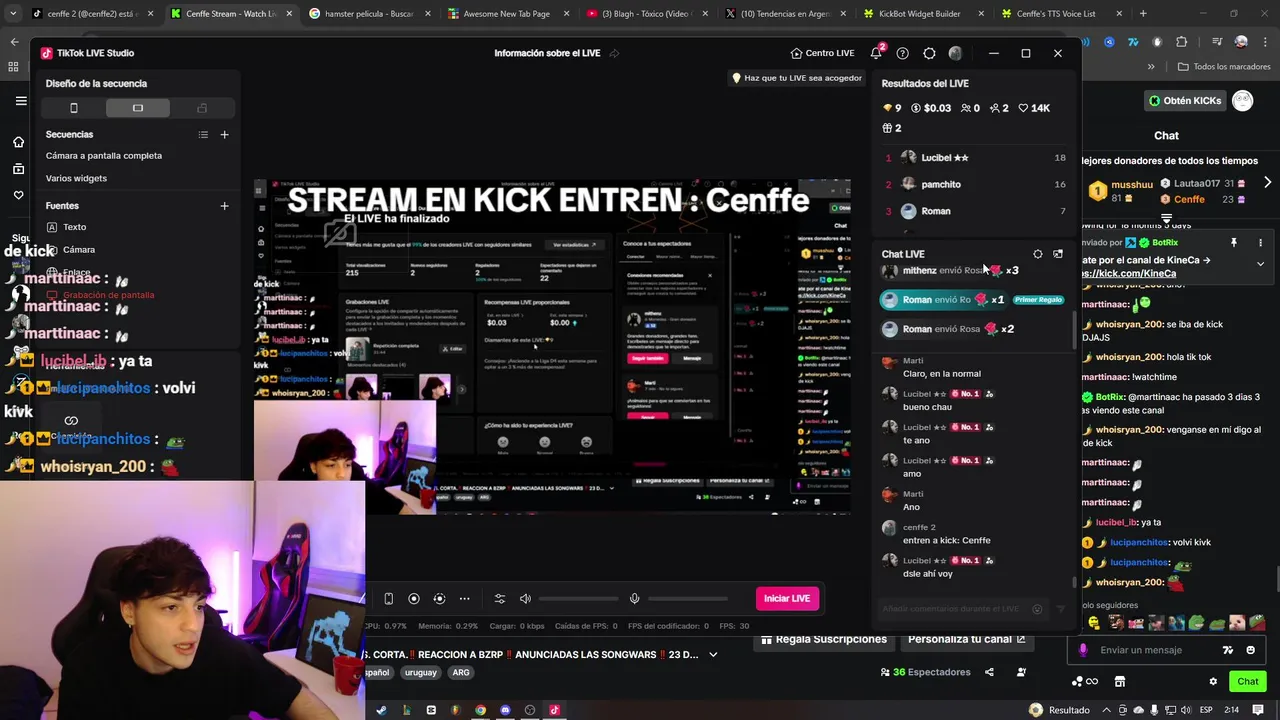Viewport: 1280px width, 720px height.
Task: Click the Kick share icon next to Espectadores
Action: point(989,672)
